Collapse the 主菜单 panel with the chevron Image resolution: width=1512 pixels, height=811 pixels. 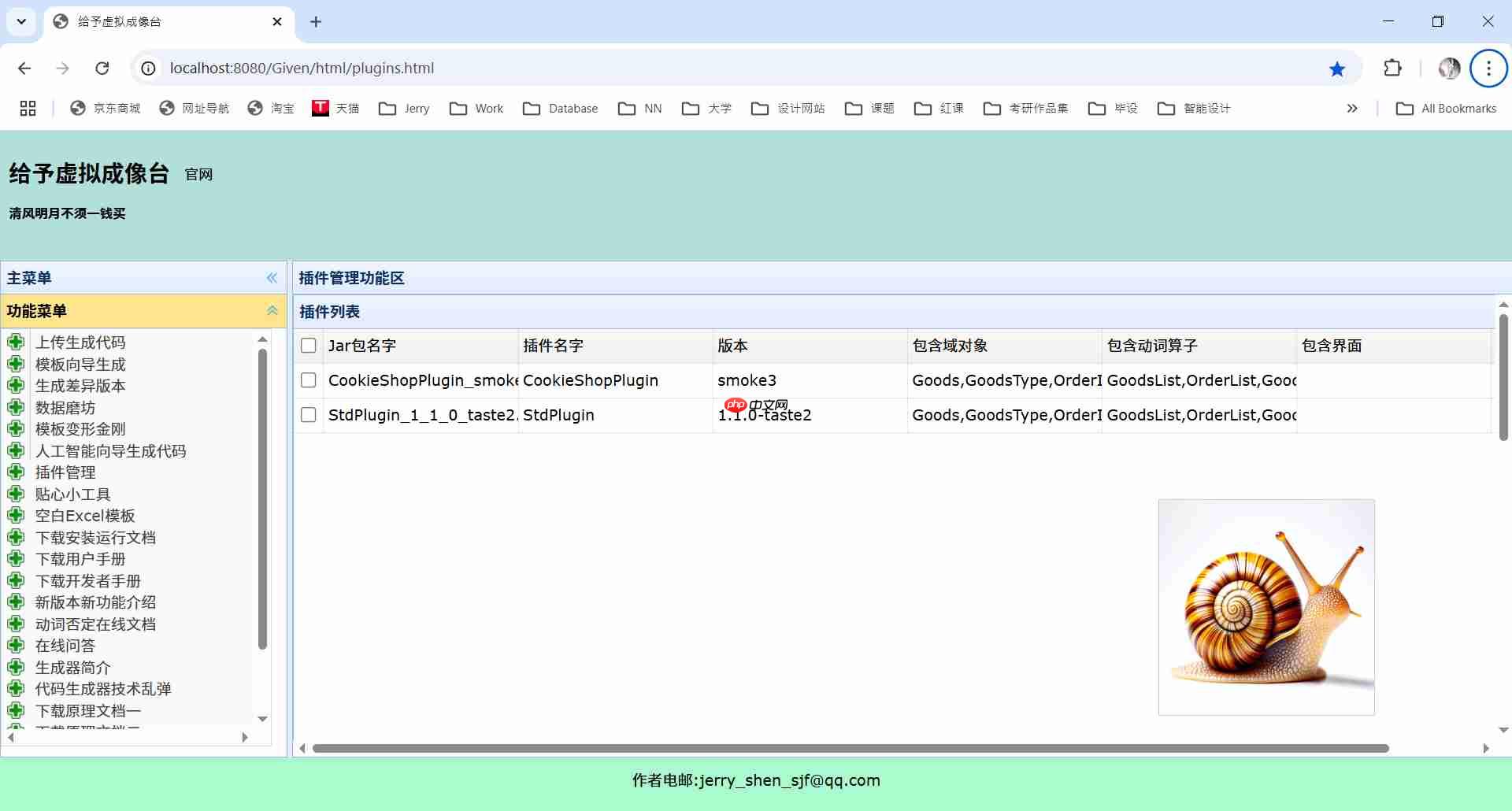click(272, 278)
